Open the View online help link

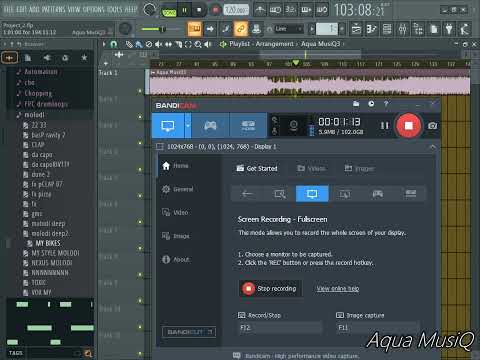338,288
